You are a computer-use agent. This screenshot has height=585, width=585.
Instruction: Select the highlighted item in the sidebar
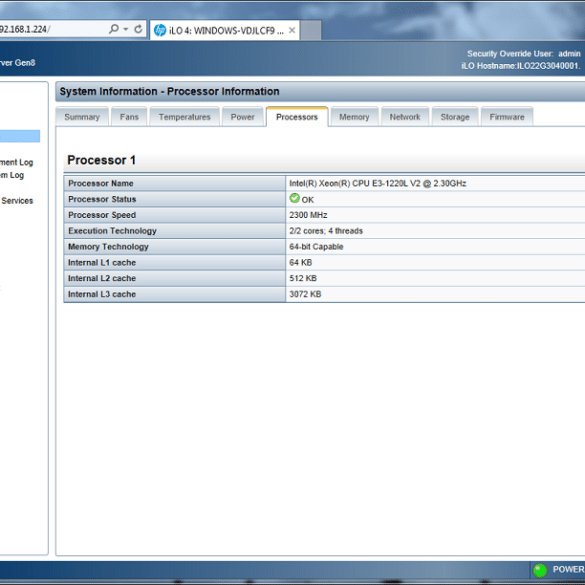20,136
